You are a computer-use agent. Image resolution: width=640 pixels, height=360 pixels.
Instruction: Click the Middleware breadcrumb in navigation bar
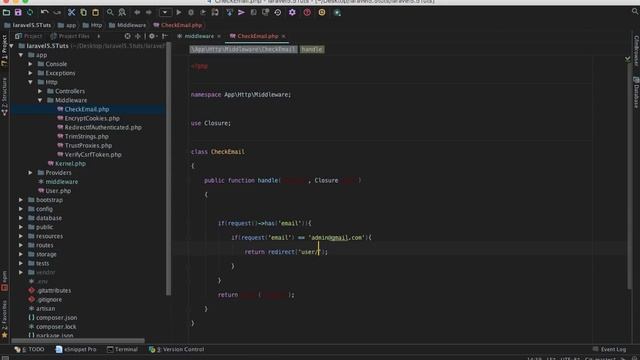127,25
